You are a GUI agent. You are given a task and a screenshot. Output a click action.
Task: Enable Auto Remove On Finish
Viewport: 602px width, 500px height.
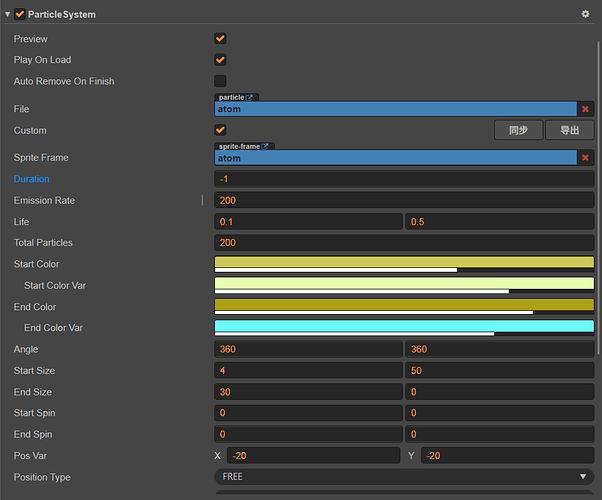click(x=220, y=81)
